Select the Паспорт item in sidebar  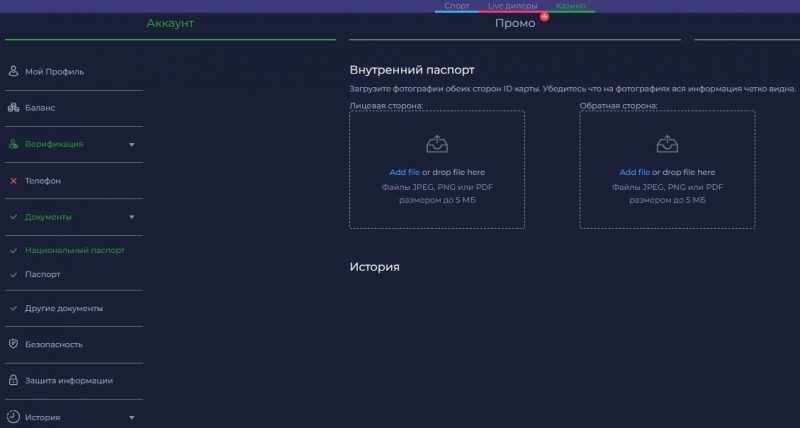(42, 273)
